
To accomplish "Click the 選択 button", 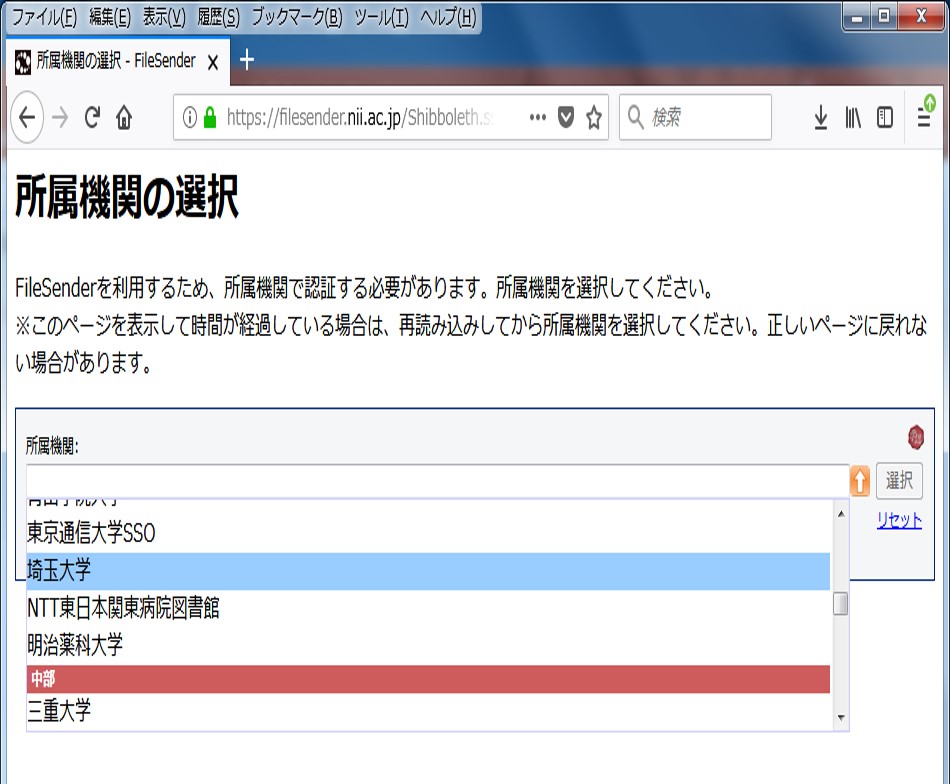I will point(899,480).
